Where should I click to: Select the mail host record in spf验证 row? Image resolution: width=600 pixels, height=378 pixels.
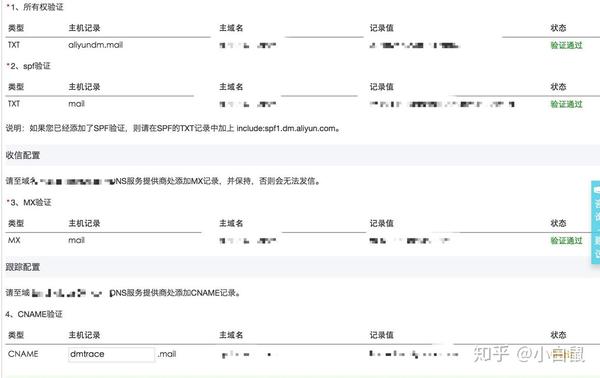(77, 104)
